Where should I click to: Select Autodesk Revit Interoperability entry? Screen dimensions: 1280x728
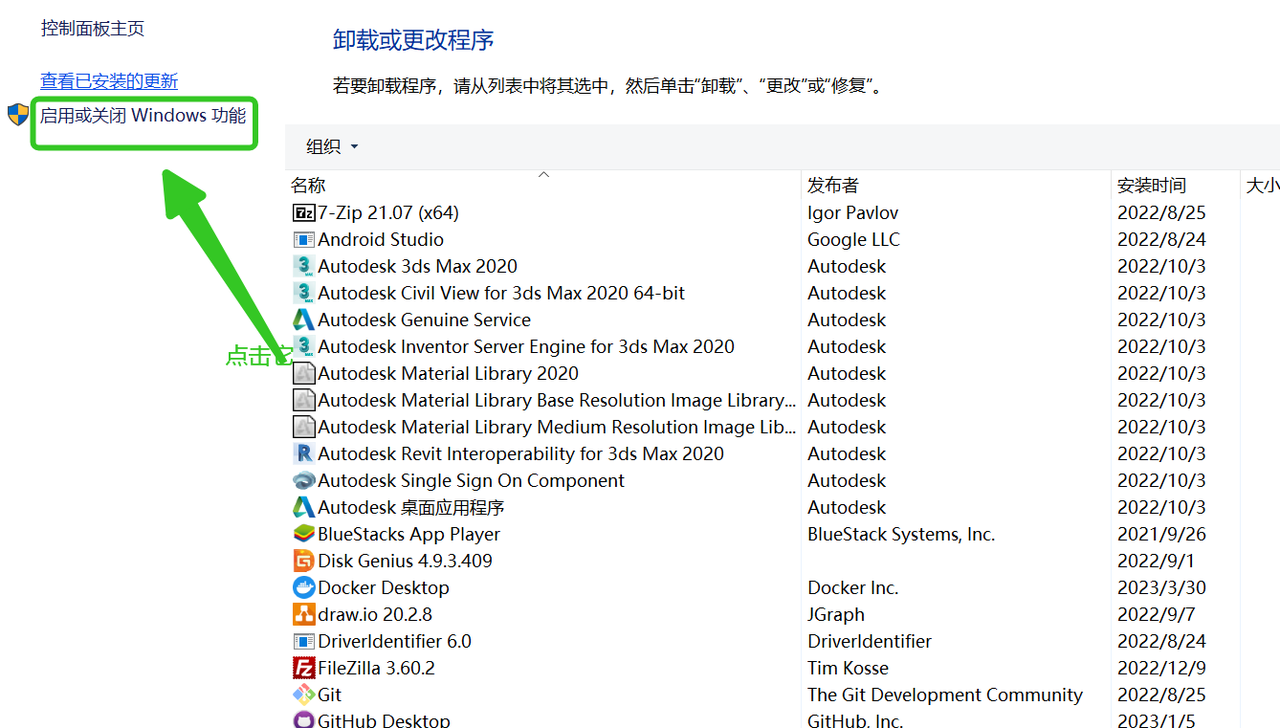pyautogui.click(x=521, y=454)
